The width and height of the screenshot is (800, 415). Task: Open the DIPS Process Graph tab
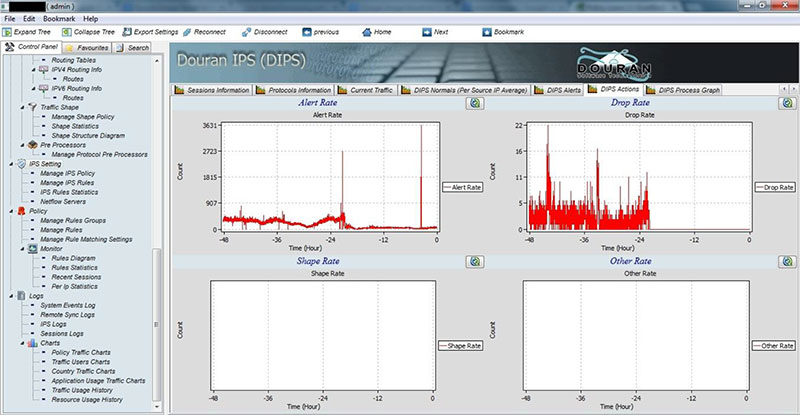click(x=683, y=90)
